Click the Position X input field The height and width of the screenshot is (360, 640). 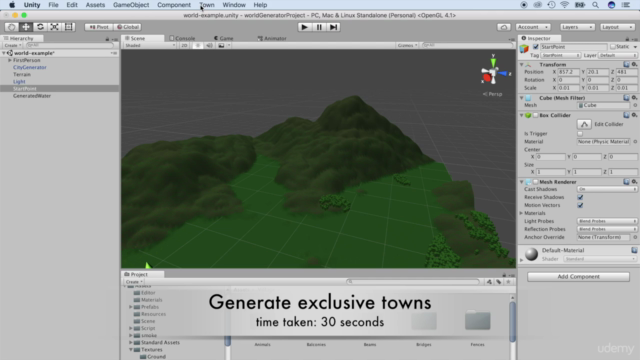click(x=569, y=72)
